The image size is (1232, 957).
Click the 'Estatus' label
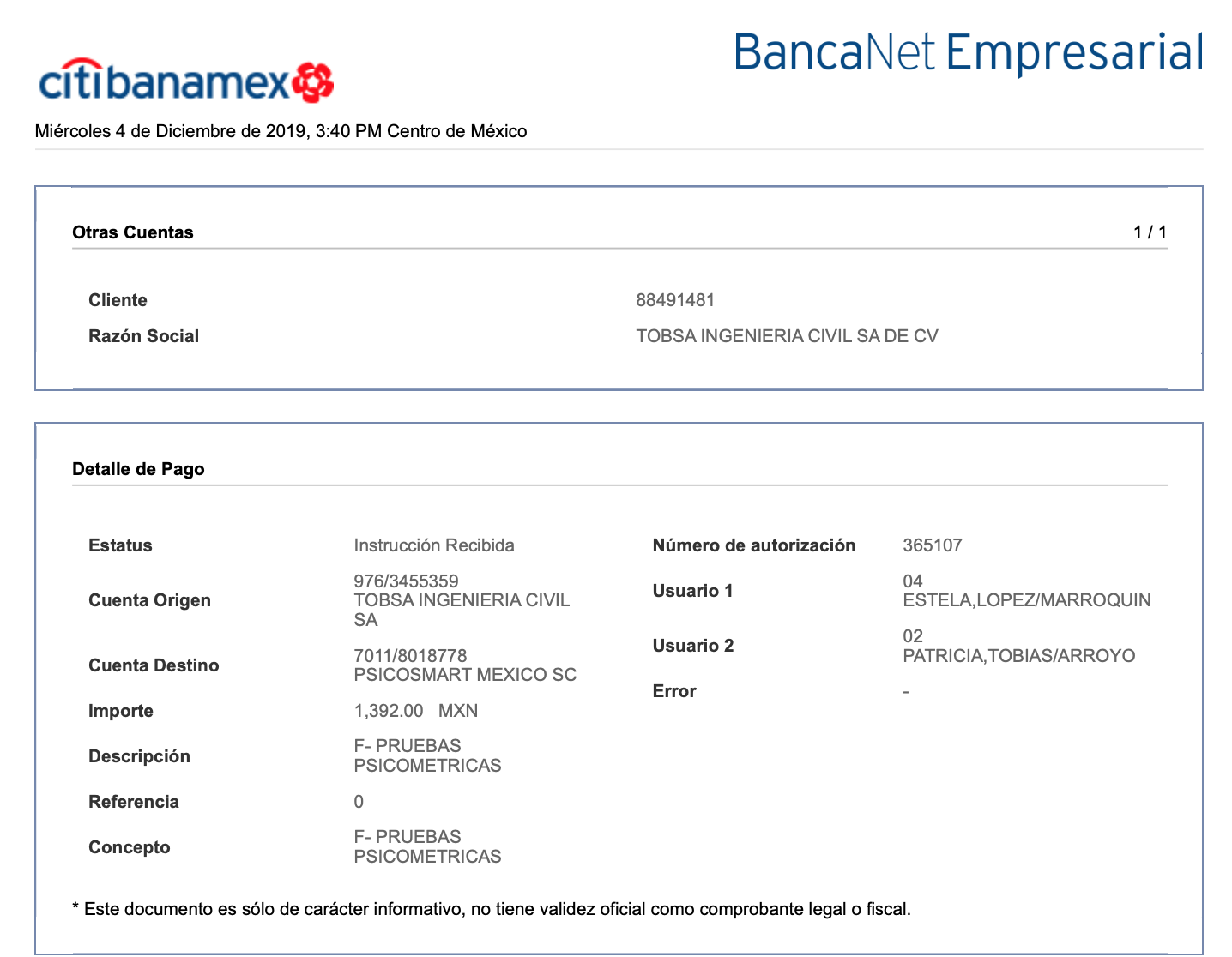(120, 545)
